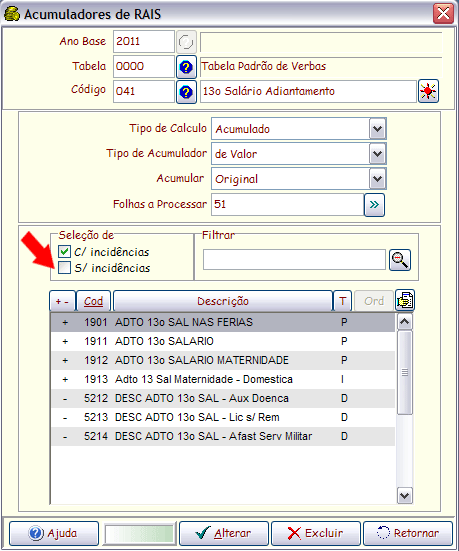Click the magnifier search icon in Filtrar
459x551 pixels.
coord(400,260)
